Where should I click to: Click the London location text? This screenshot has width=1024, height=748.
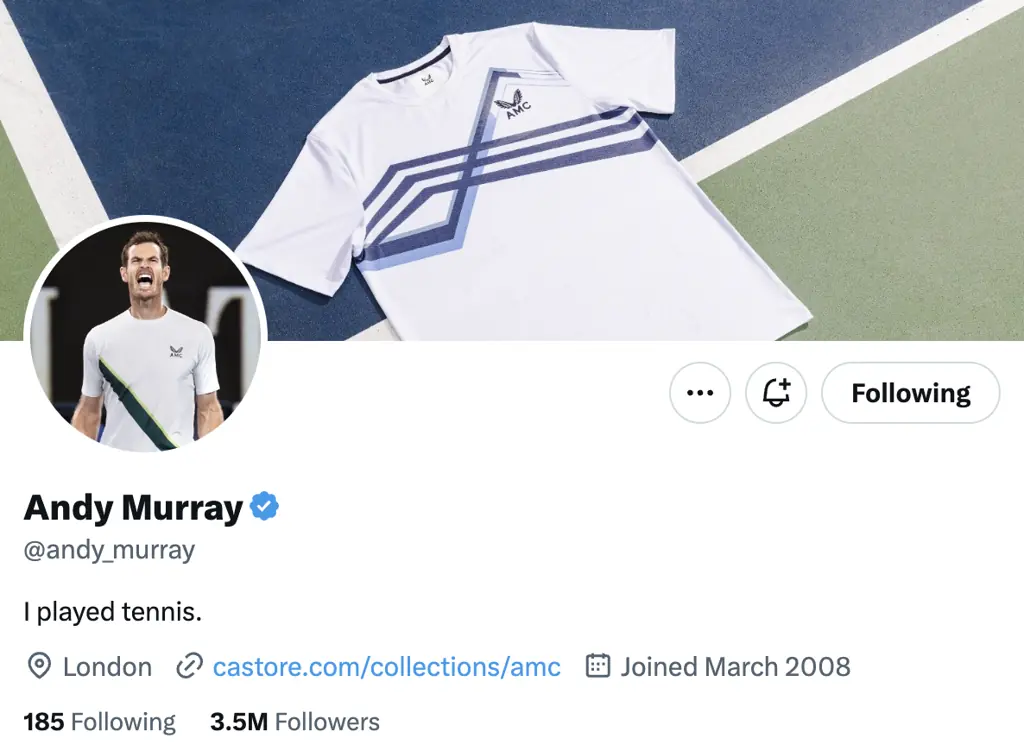point(107,667)
